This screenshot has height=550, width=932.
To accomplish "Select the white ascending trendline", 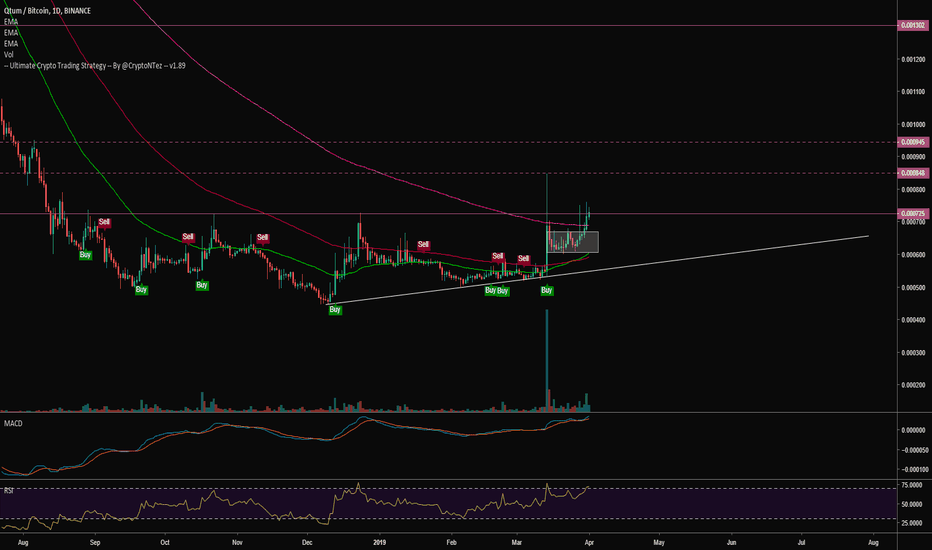I will coord(597,271).
